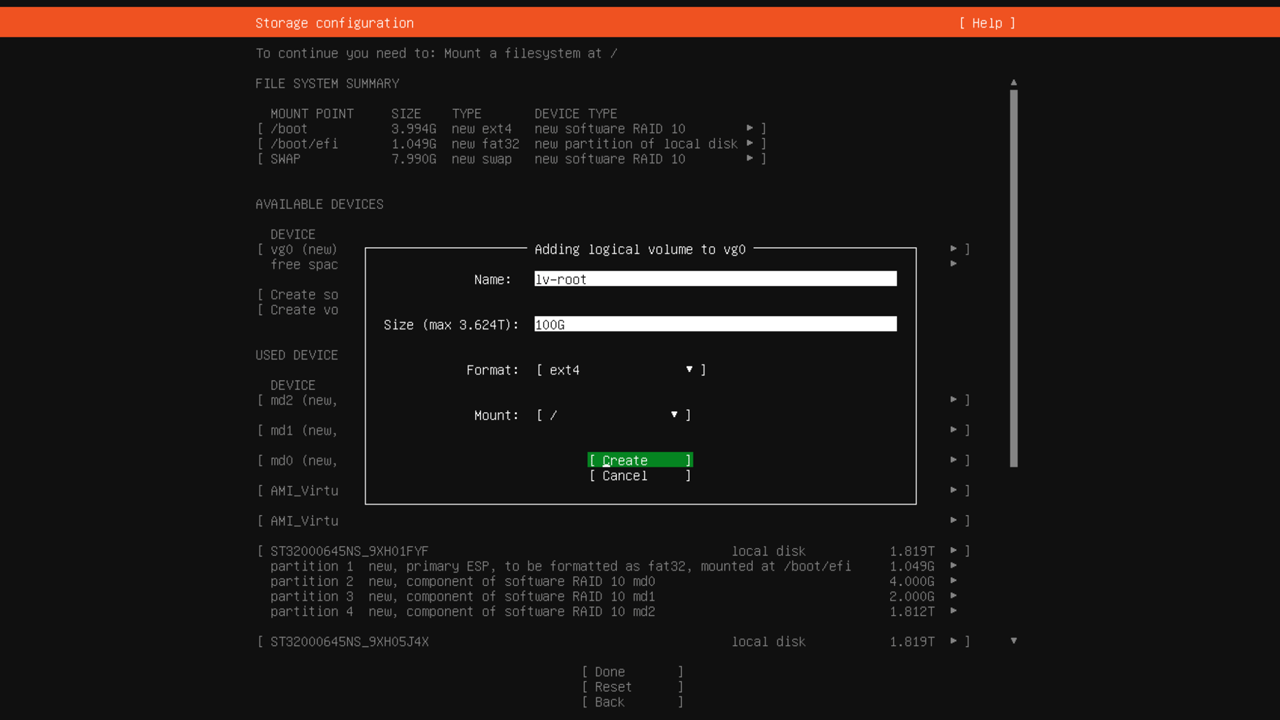Click the scrollbar up arrow
This screenshot has width=1280, height=720.
(x=1013, y=83)
